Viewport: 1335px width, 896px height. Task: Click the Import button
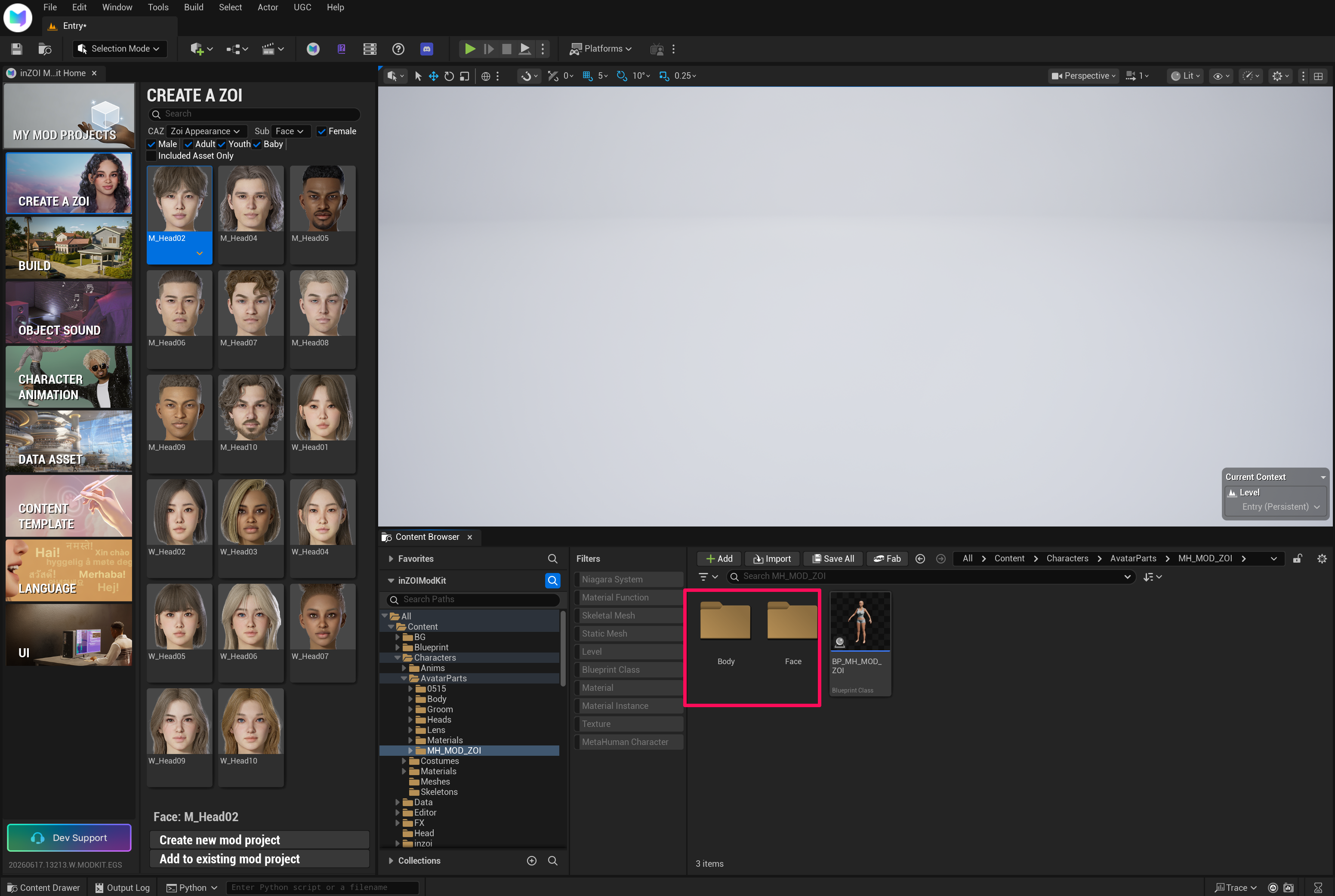click(772, 559)
